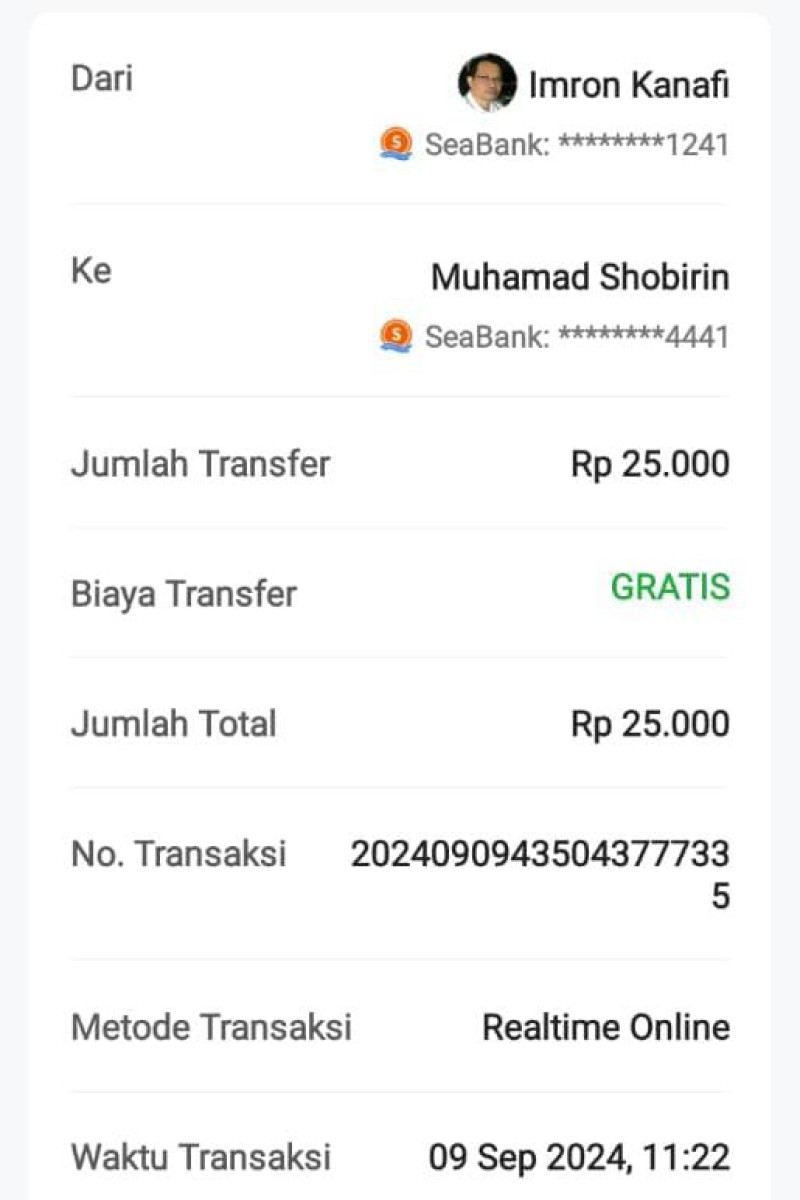The height and width of the screenshot is (1200, 800).
Task: Select the sender name Imron Kanafi
Action: point(628,86)
